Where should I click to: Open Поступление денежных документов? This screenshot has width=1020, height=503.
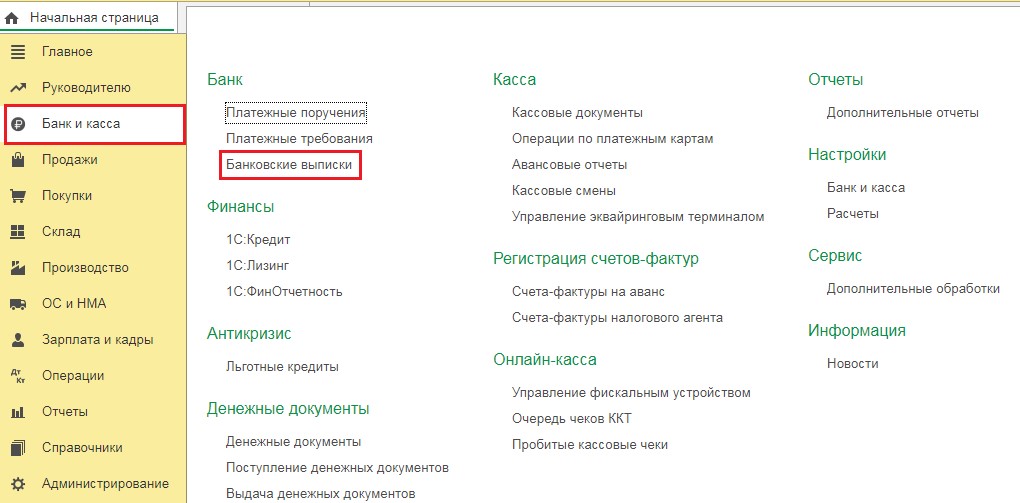click(x=338, y=468)
